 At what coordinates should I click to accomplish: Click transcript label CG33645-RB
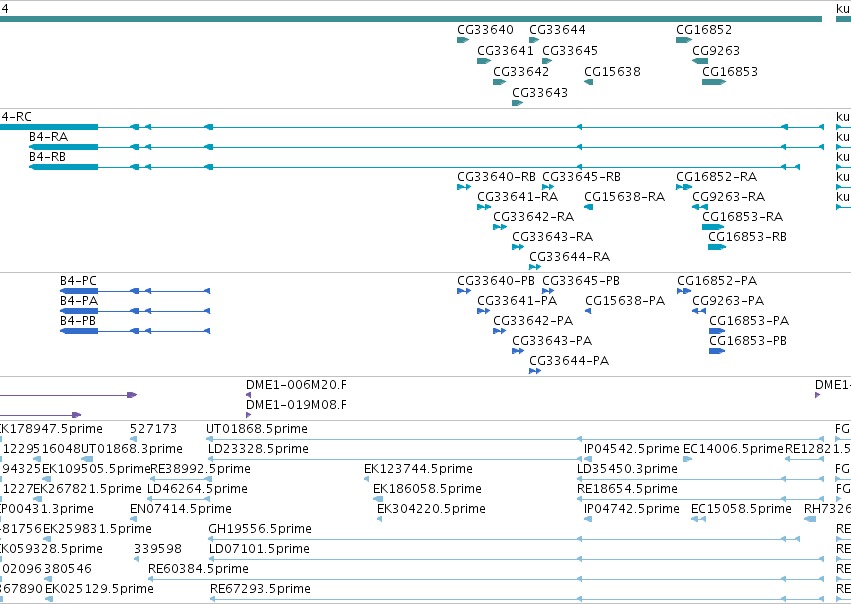581,177
